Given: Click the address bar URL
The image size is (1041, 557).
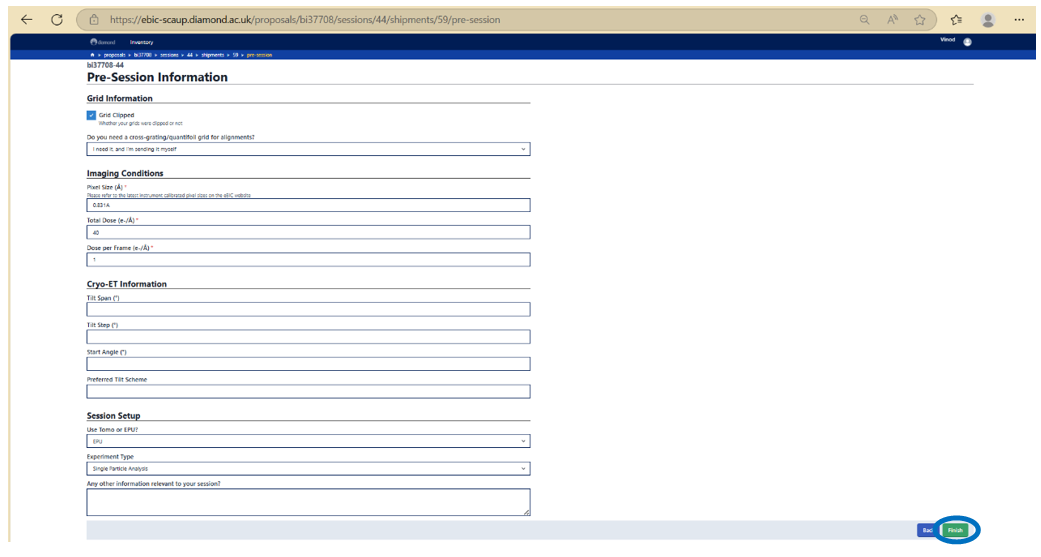Looking at the screenshot, I should (x=305, y=20).
